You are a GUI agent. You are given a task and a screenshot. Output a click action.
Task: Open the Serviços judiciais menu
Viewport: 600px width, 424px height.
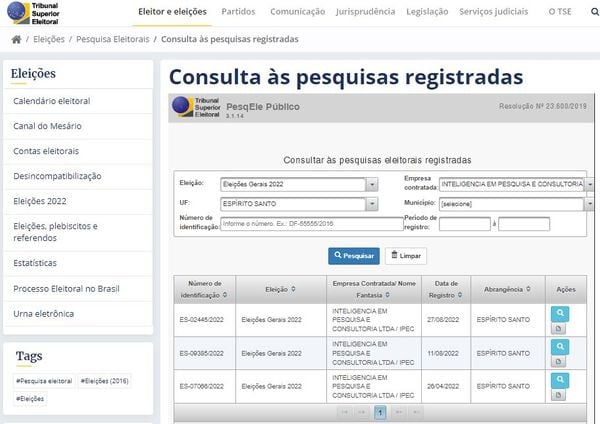(x=494, y=12)
